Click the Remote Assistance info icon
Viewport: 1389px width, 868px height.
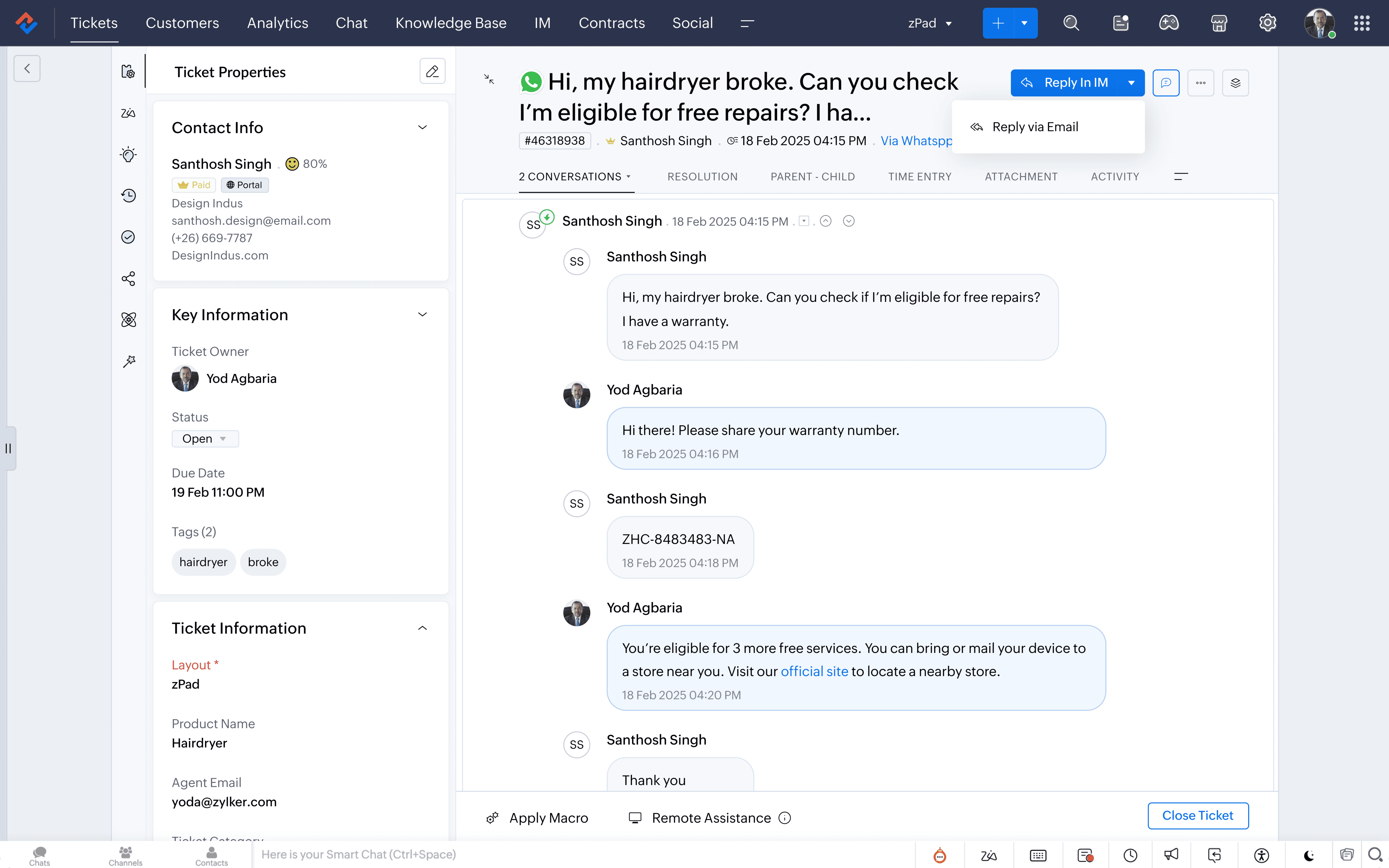[785, 818]
